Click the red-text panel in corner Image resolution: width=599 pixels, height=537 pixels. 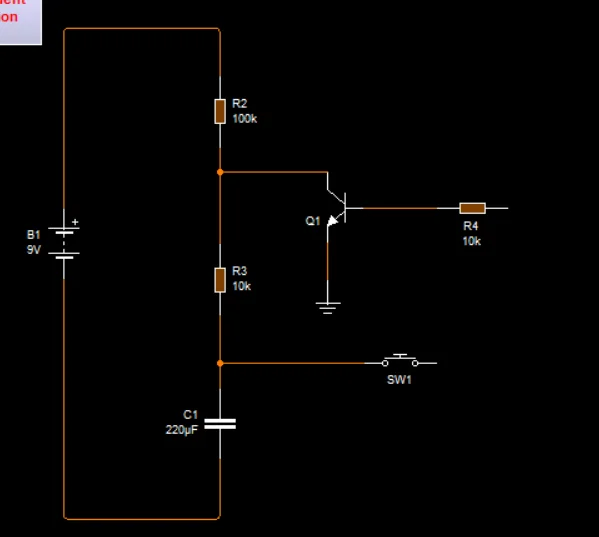click(21, 22)
